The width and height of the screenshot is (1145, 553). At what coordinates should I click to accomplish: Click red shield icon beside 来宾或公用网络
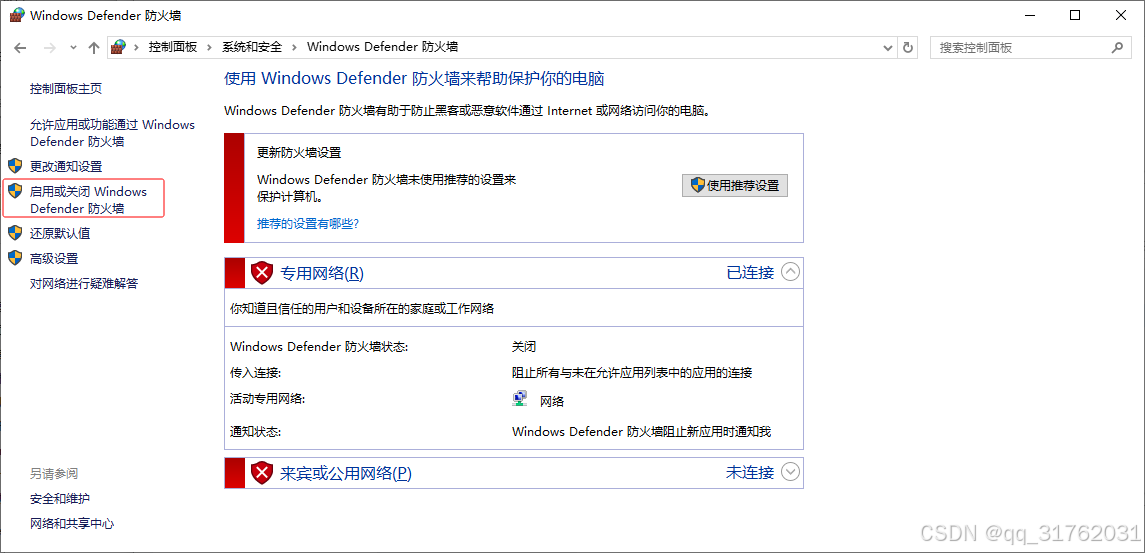(x=261, y=473)
